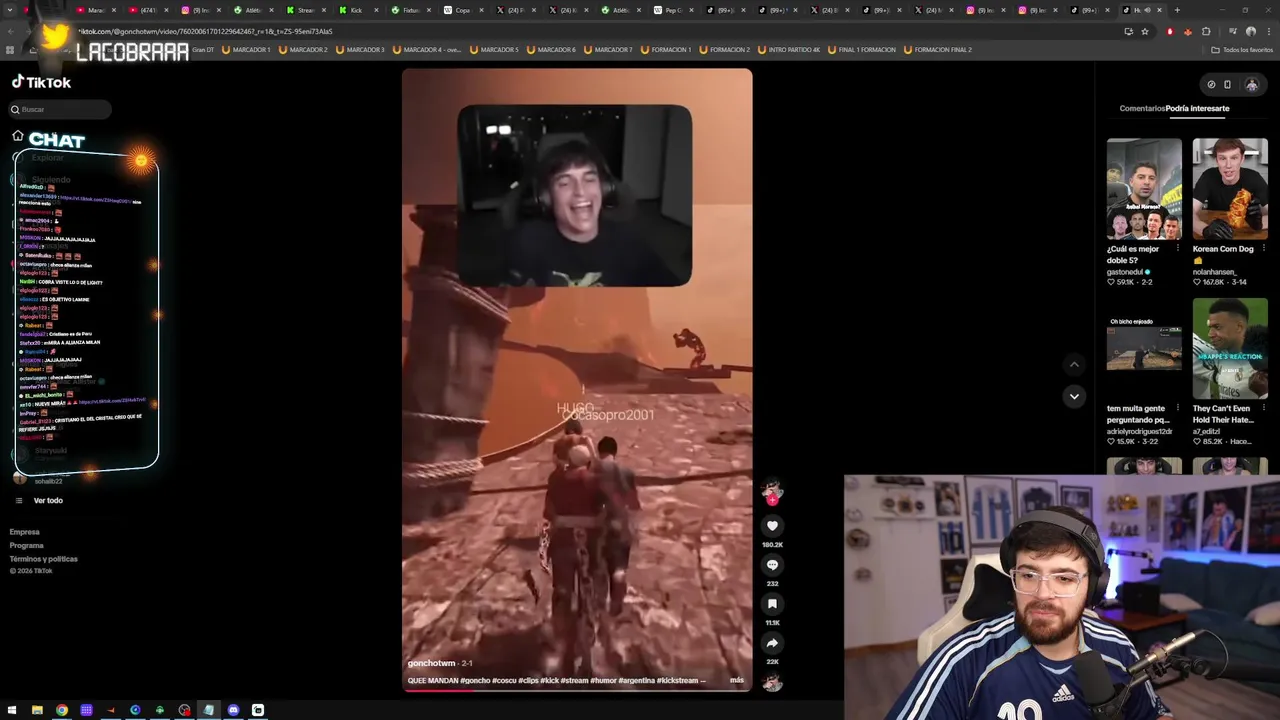Screen dimensions: 1280x720
Task: Open Google Chrome from taskbar
Action: (x=62, y=710)
